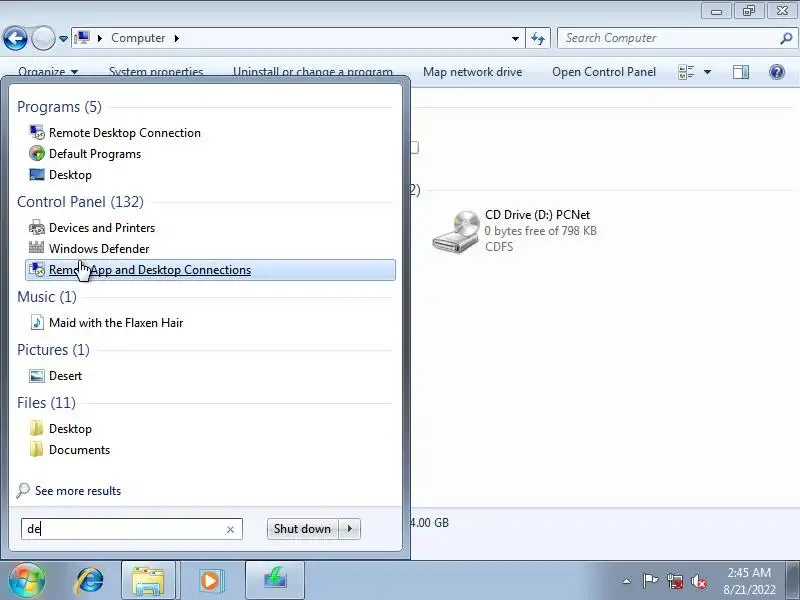Open the computer icon dropdown in address bar

tap(82, 38)
